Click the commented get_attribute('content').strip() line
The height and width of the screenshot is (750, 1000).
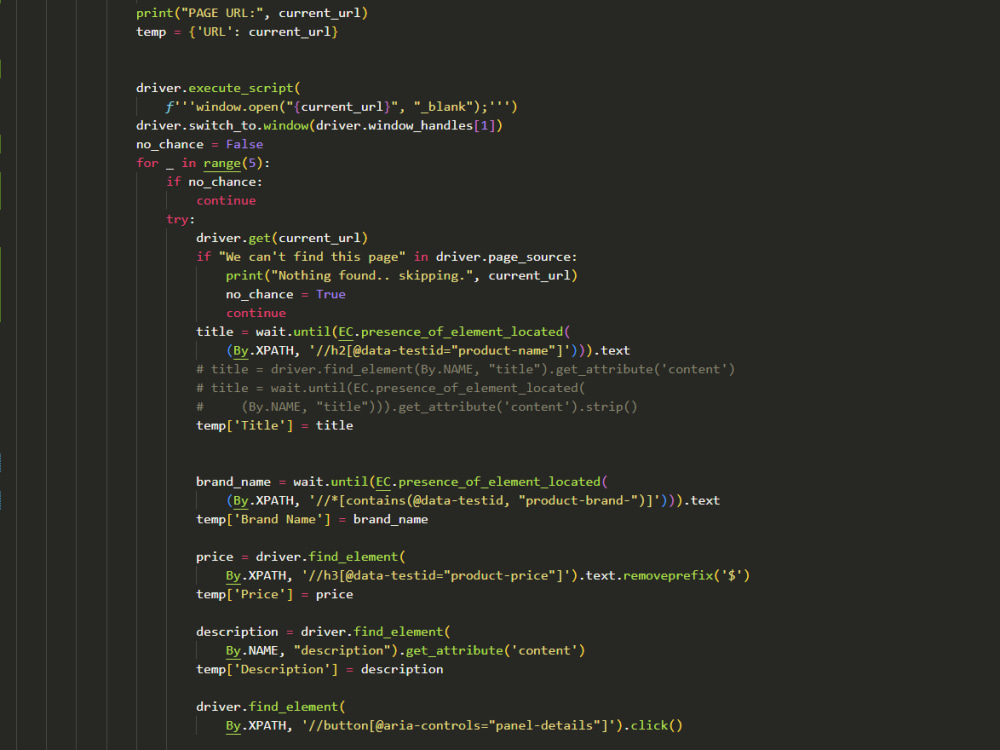[x=416, y=406]
